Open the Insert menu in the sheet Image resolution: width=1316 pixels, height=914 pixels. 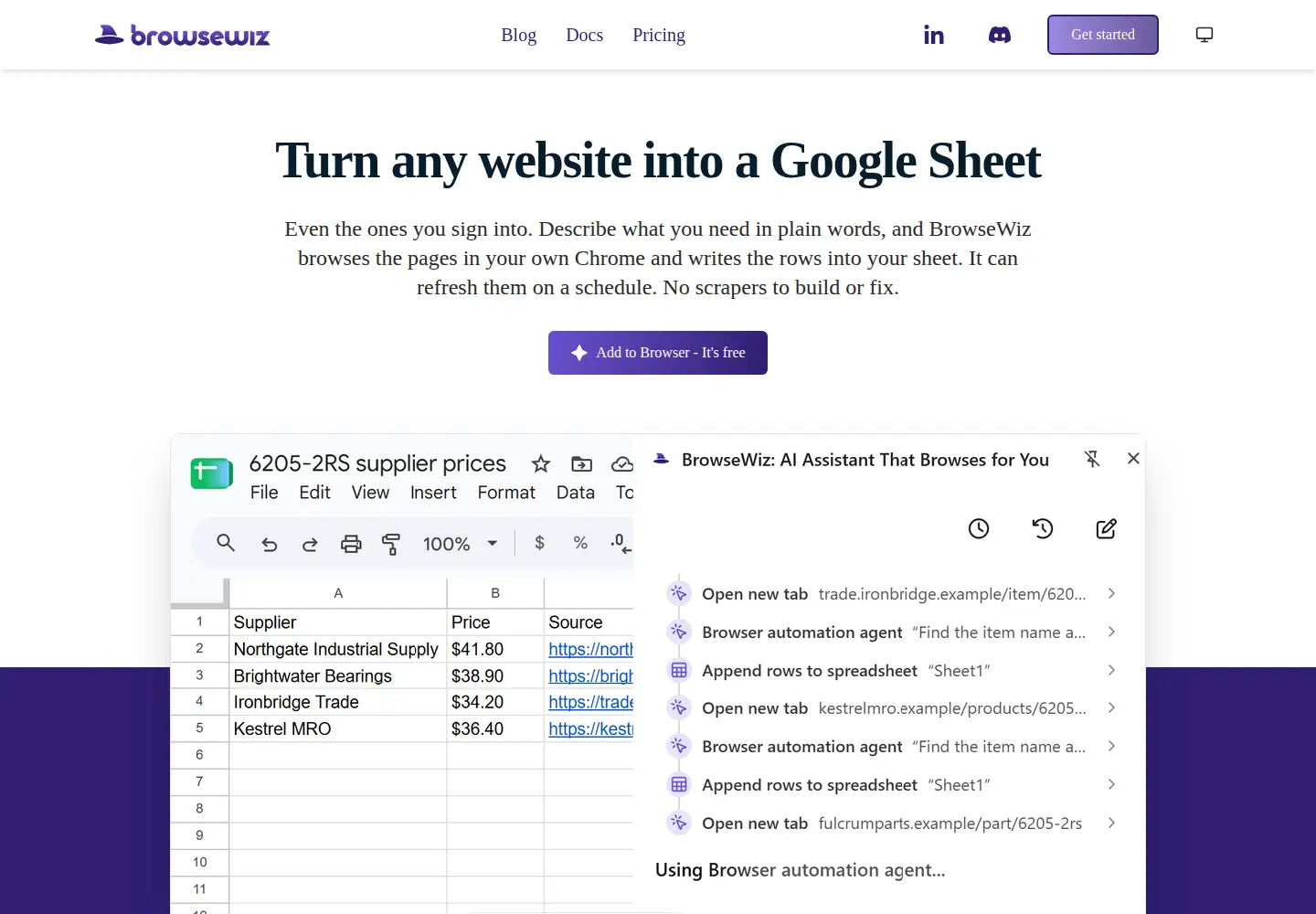[433, 493]
